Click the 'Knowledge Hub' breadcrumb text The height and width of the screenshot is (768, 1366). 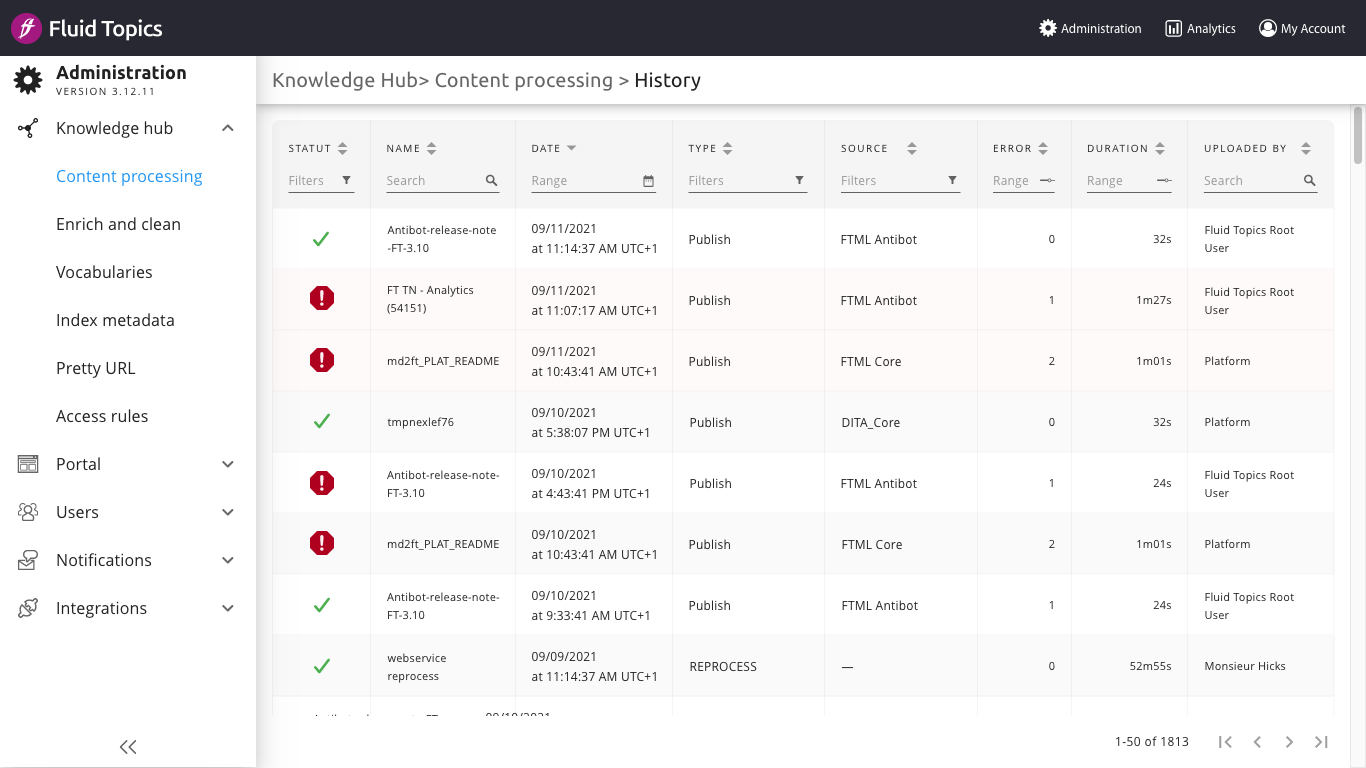pyautogui.click(x=344, y=81)
